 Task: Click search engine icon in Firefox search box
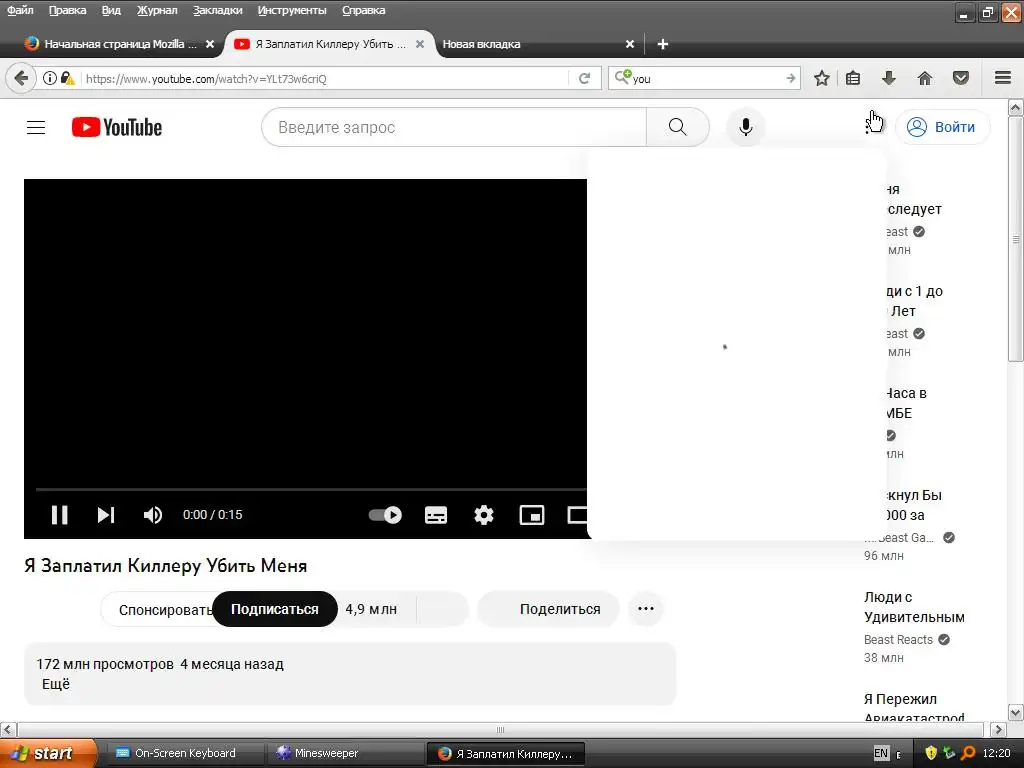click(622, 77)
